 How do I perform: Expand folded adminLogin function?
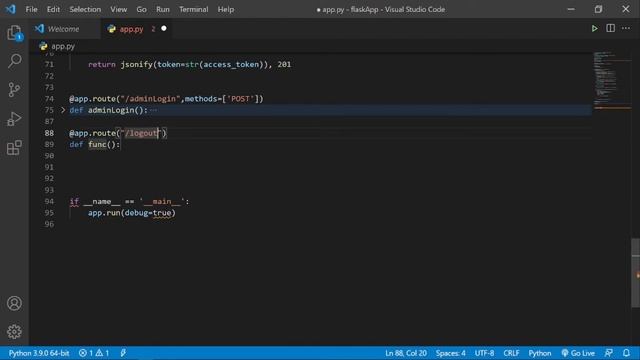click(63, 110)
